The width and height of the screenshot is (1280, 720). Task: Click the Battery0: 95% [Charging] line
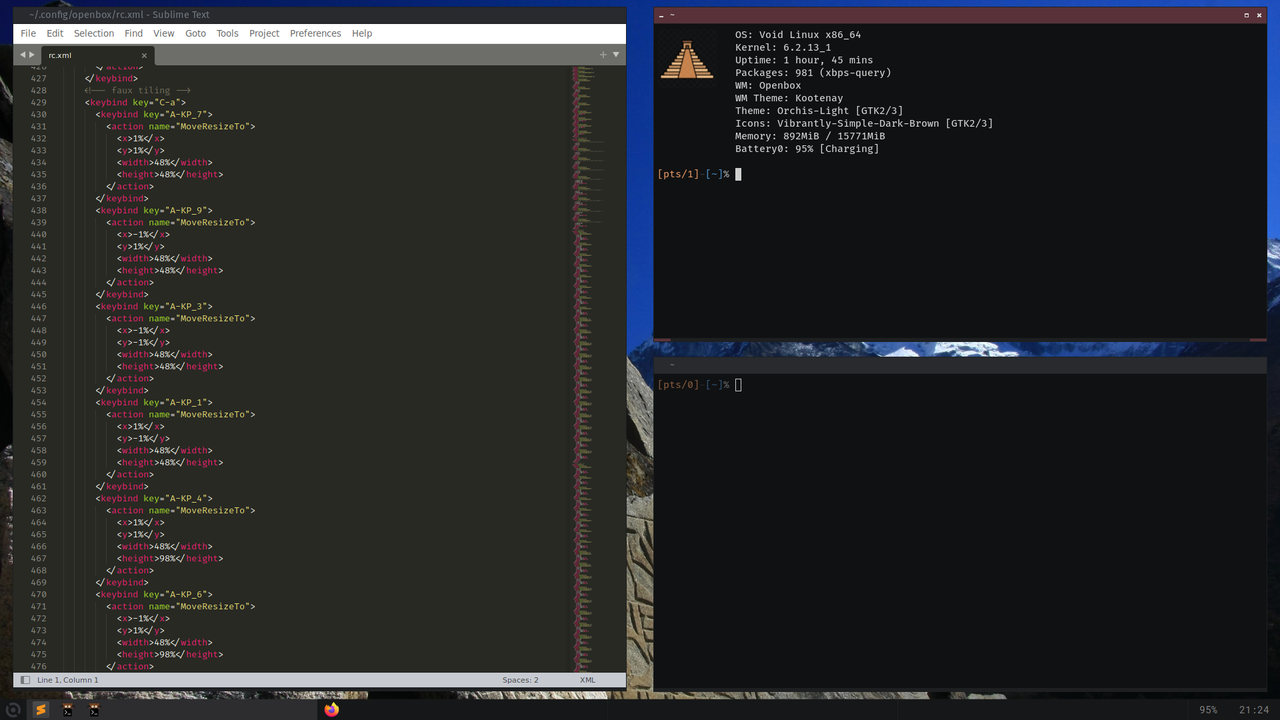click(x=807, y=149)
